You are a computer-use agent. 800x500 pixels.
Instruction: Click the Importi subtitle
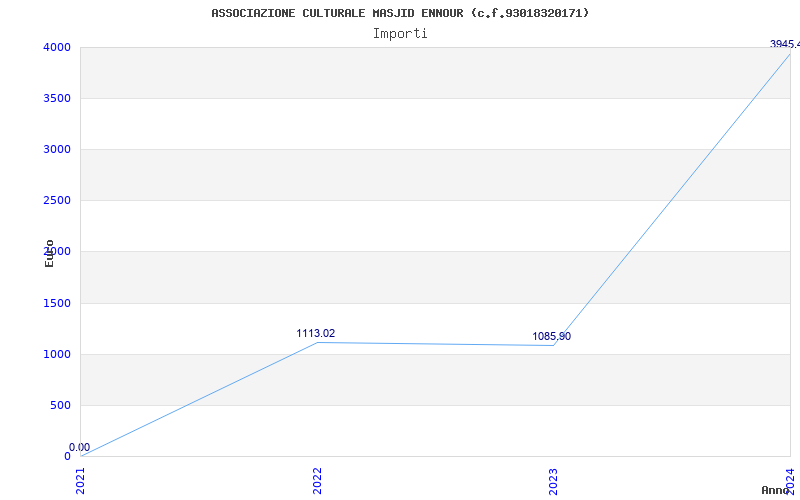point(400,34)
